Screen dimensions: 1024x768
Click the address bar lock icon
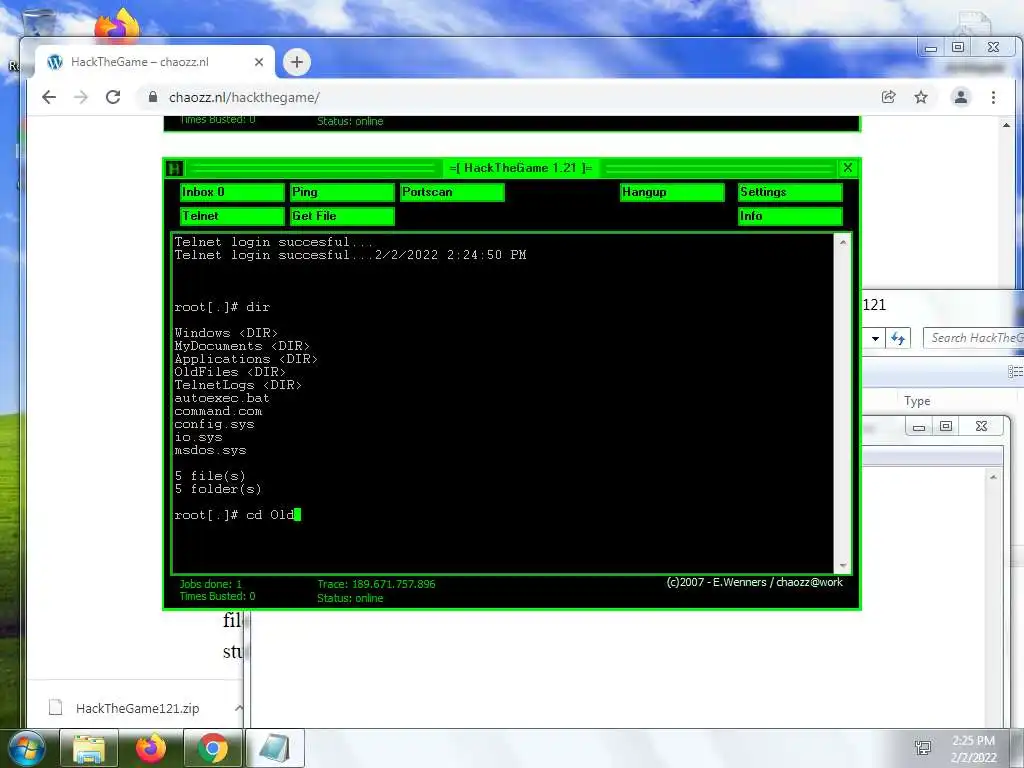coord(153,97)
